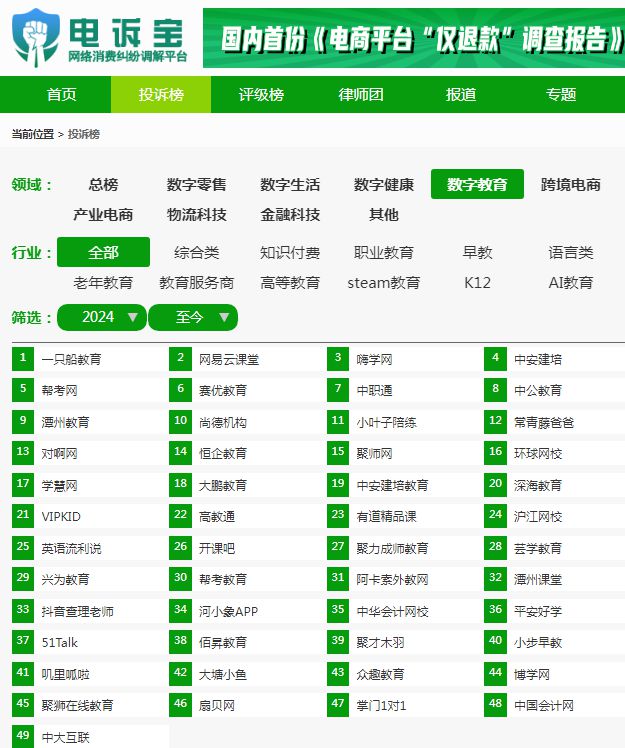This screenshot has width=625, height=748.
Task: Open the 投诉榜 tab
Action: point(161,94)
